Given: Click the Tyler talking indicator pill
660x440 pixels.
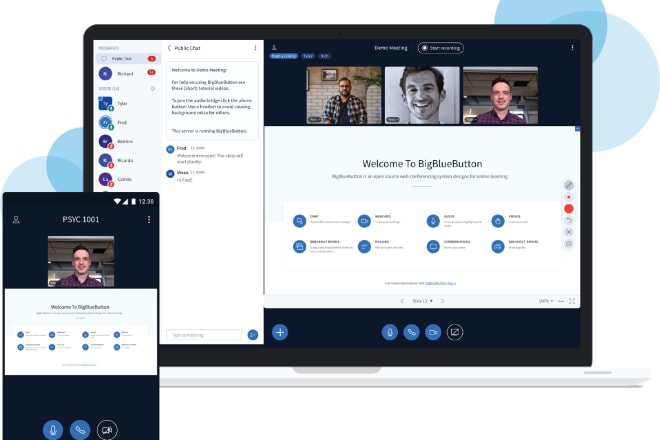Looking at the screenshot, I should point(308,56).
